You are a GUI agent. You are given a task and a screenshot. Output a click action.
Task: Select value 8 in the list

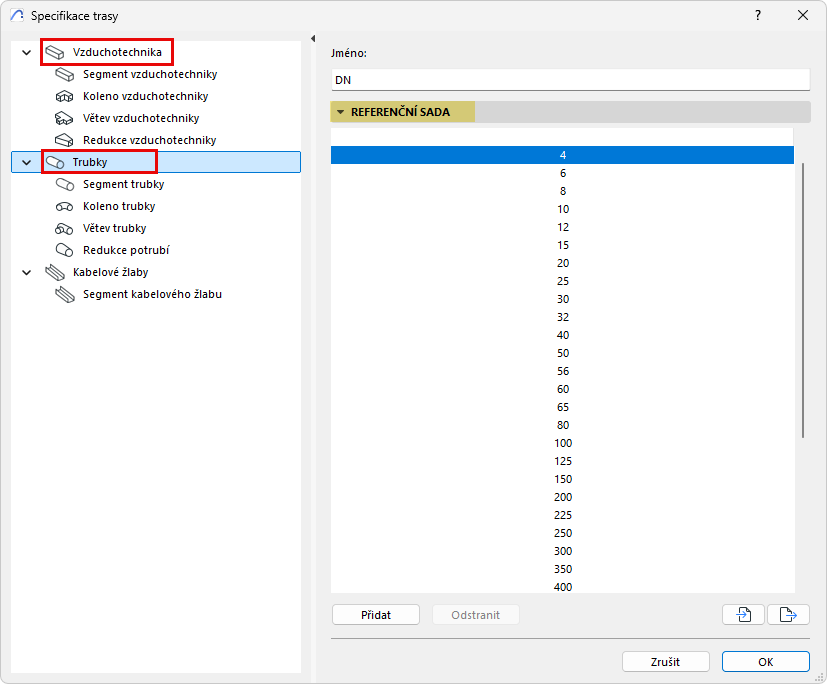coord(562,191)
